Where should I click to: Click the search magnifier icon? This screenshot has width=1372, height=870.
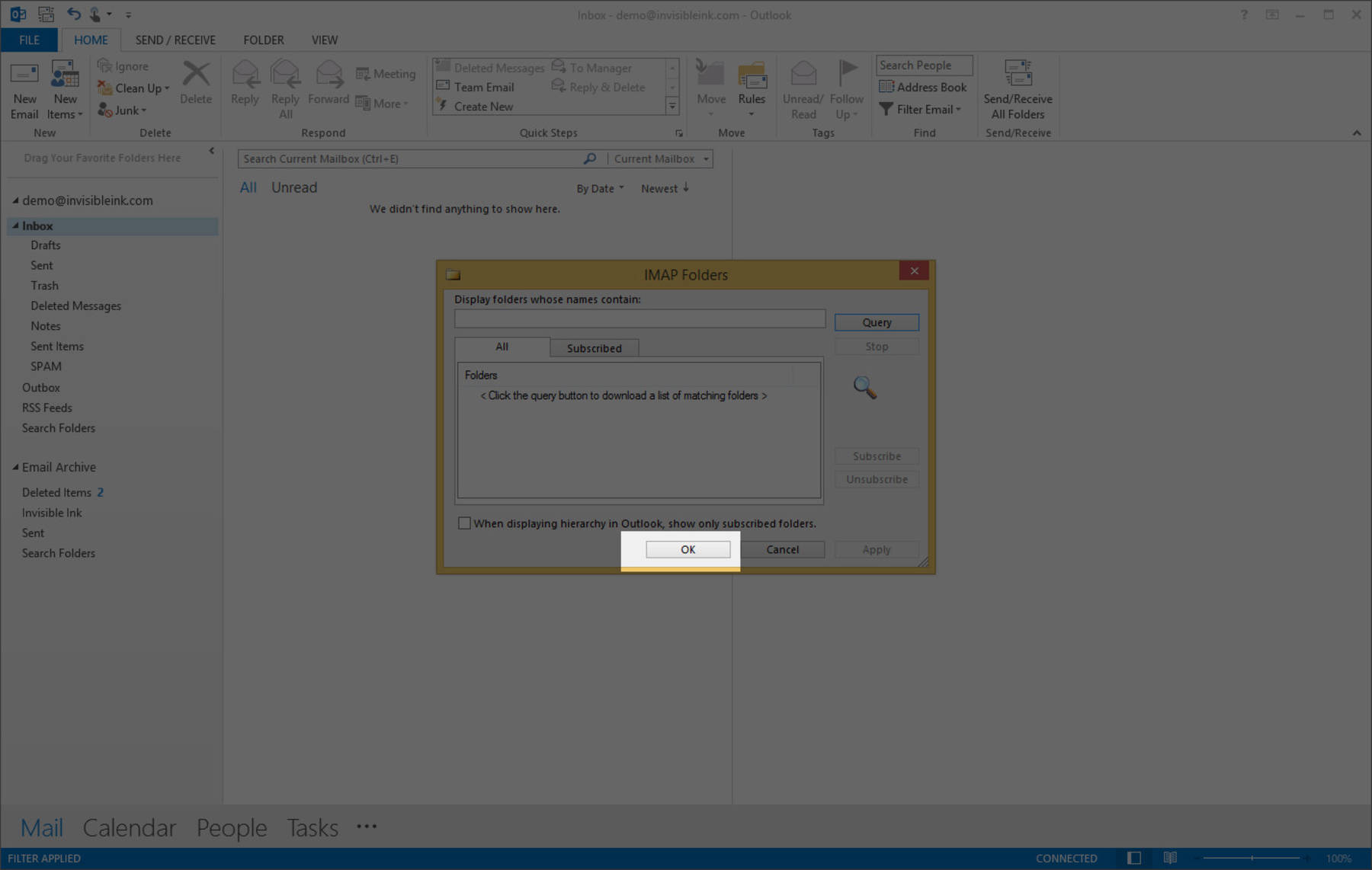589,158
